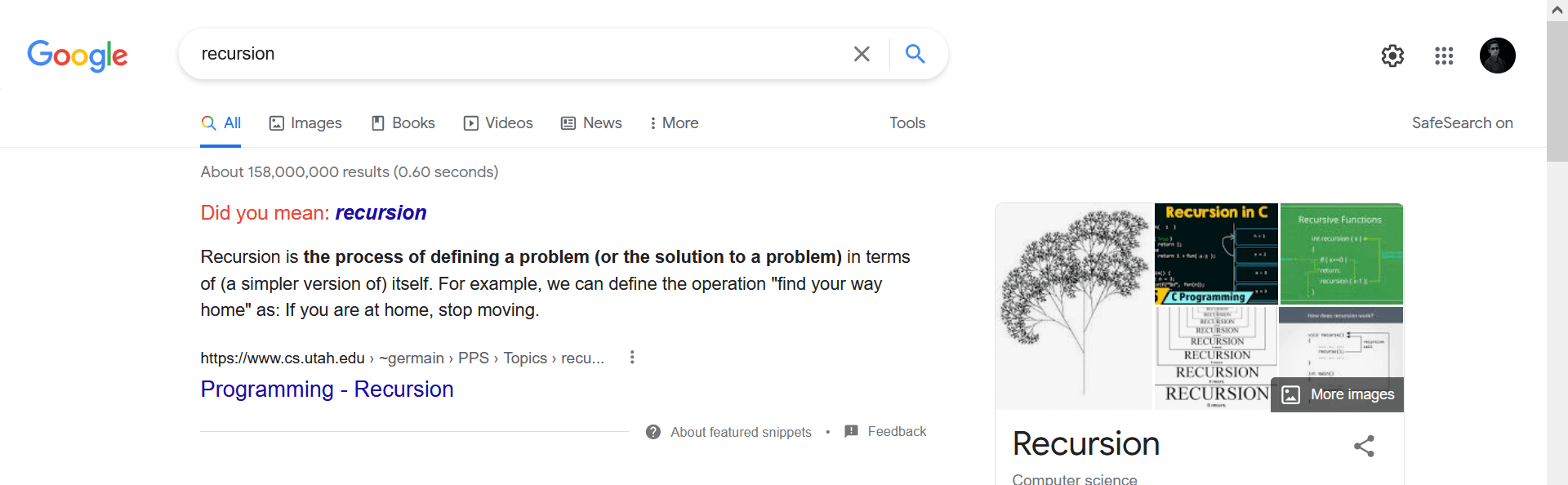The image size is (1568, 485).
Task: Click the More images button
Action: (1337, 394)
